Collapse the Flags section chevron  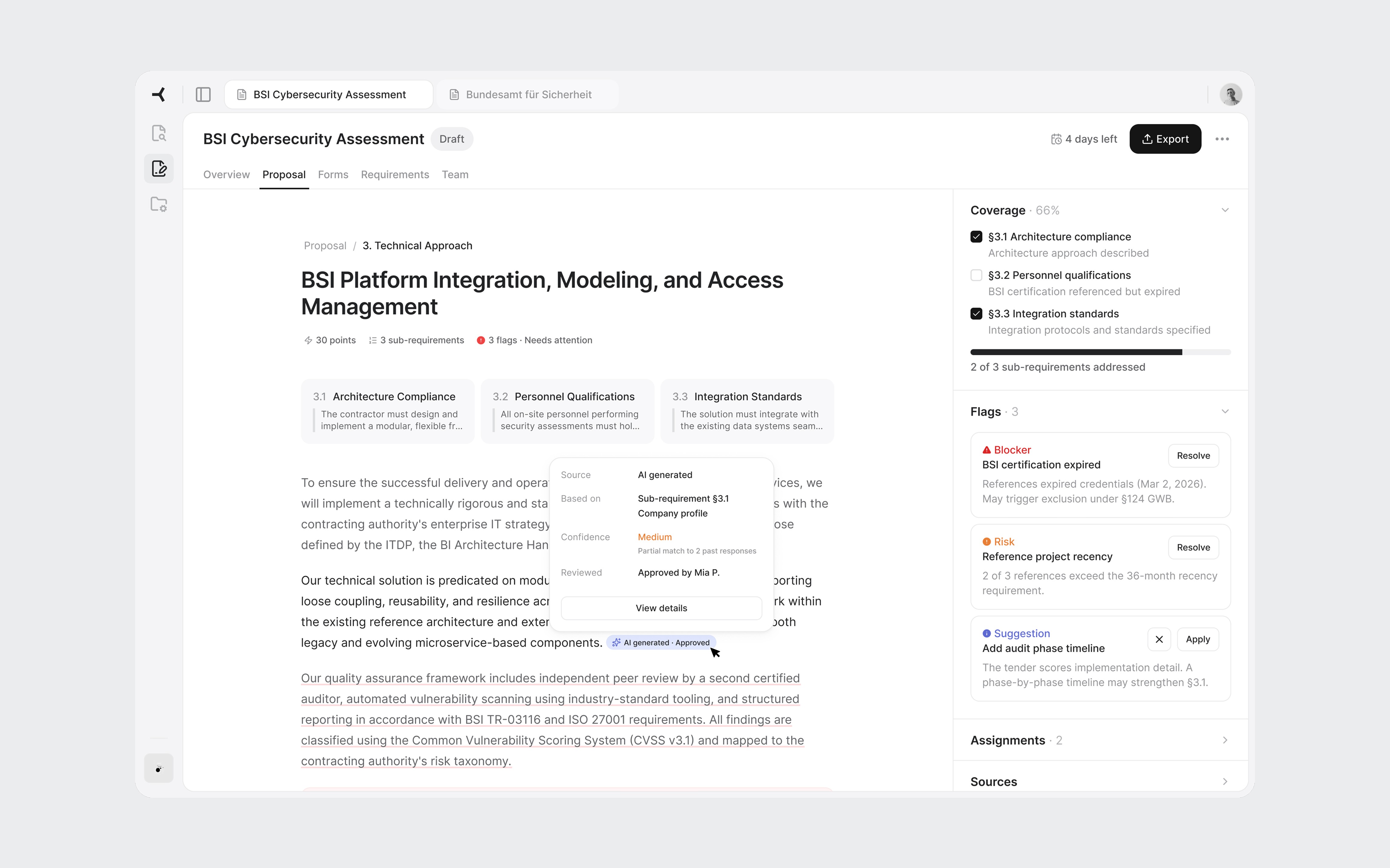1225,412
